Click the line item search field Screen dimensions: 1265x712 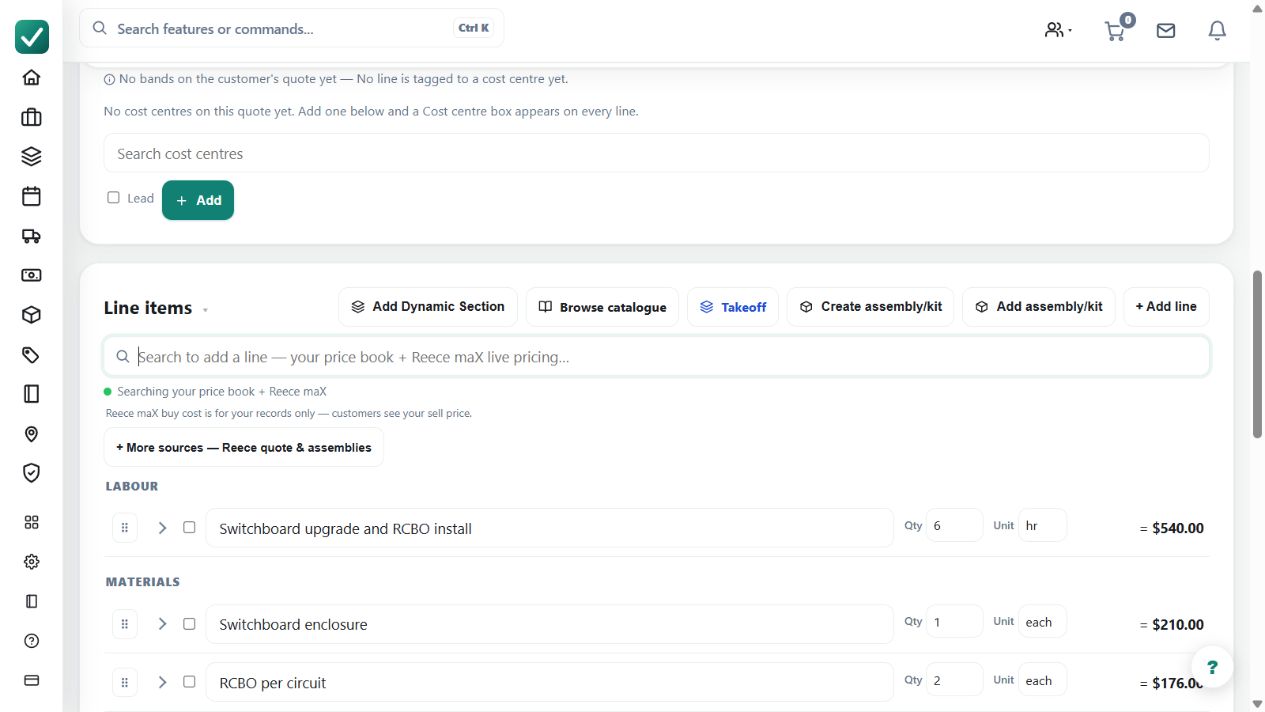pyautogui.click(x=656, y=356)
